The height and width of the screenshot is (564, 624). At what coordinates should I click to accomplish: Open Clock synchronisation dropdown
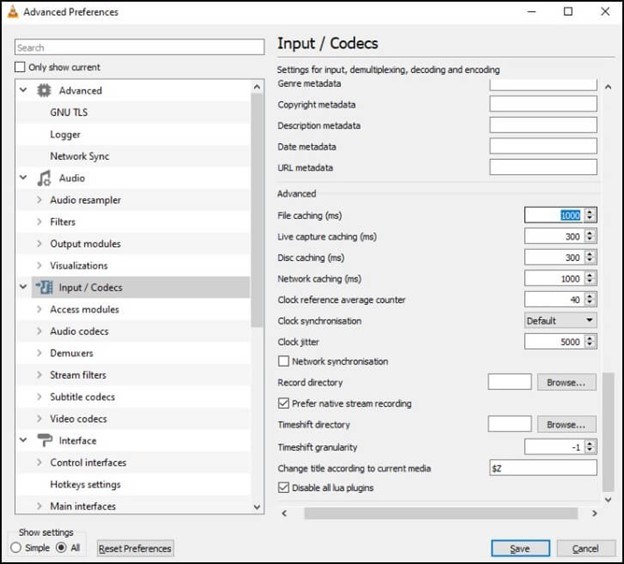pos(560,321)
